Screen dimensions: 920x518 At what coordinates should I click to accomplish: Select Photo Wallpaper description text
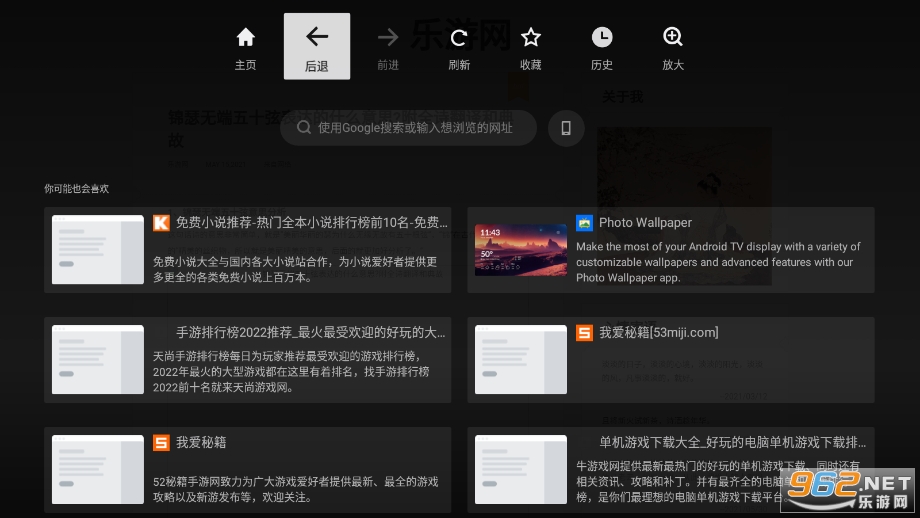[718, 262]
